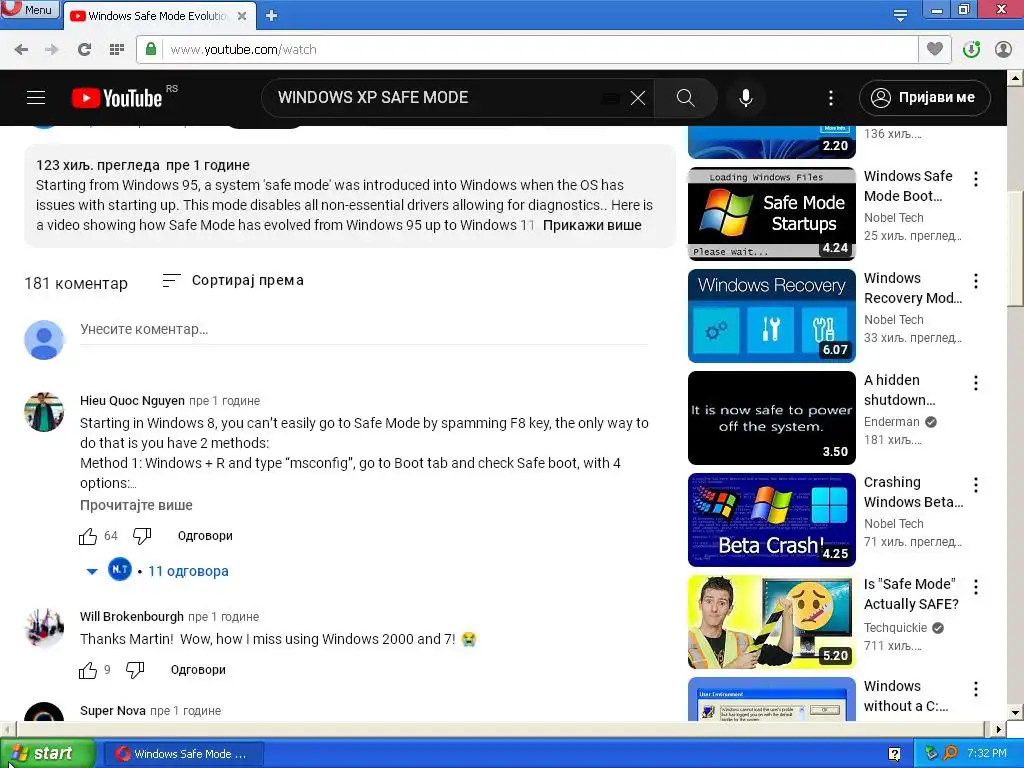Image resolution: width=1024 pixels, height=768 pixels.
Task: Click vertical scrollbar up arrow
Action: [1015, 78]
